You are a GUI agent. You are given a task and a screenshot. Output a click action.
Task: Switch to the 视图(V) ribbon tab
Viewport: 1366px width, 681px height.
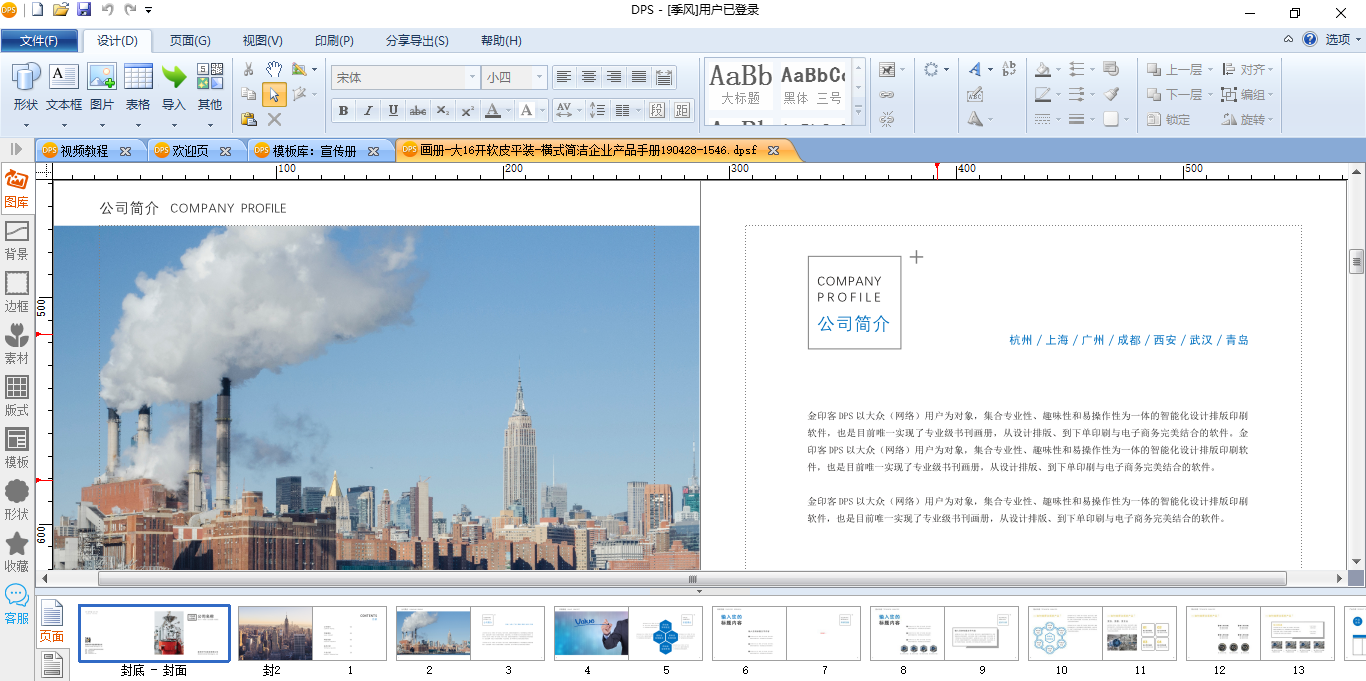(263, 41)
